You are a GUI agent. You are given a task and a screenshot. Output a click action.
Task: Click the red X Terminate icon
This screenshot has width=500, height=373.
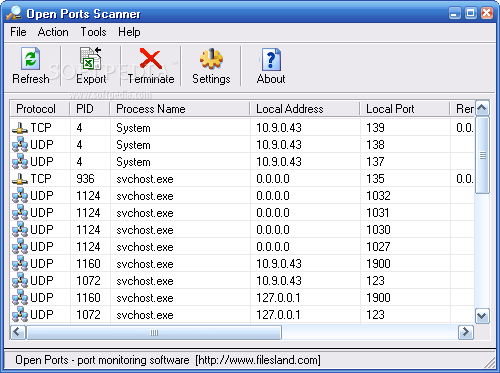(151, 59)
